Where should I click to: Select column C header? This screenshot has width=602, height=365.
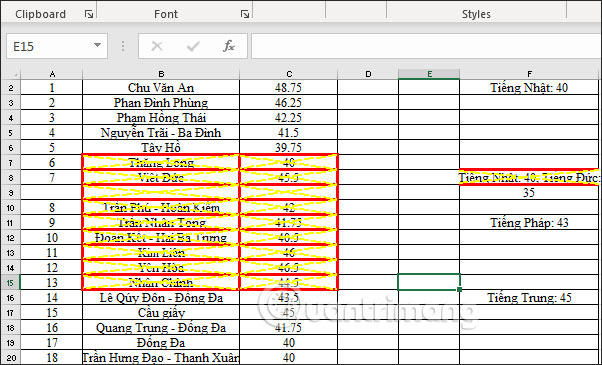288,74
